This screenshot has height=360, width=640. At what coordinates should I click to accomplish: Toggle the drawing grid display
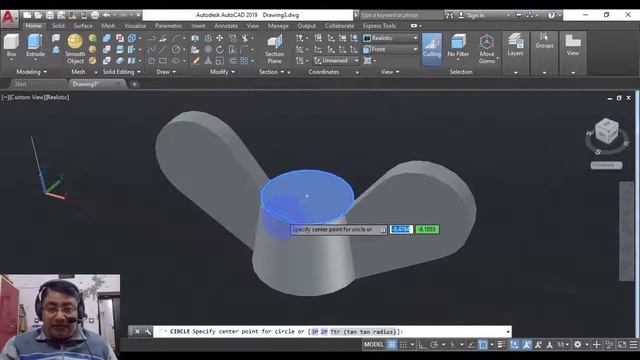[391, 344]
